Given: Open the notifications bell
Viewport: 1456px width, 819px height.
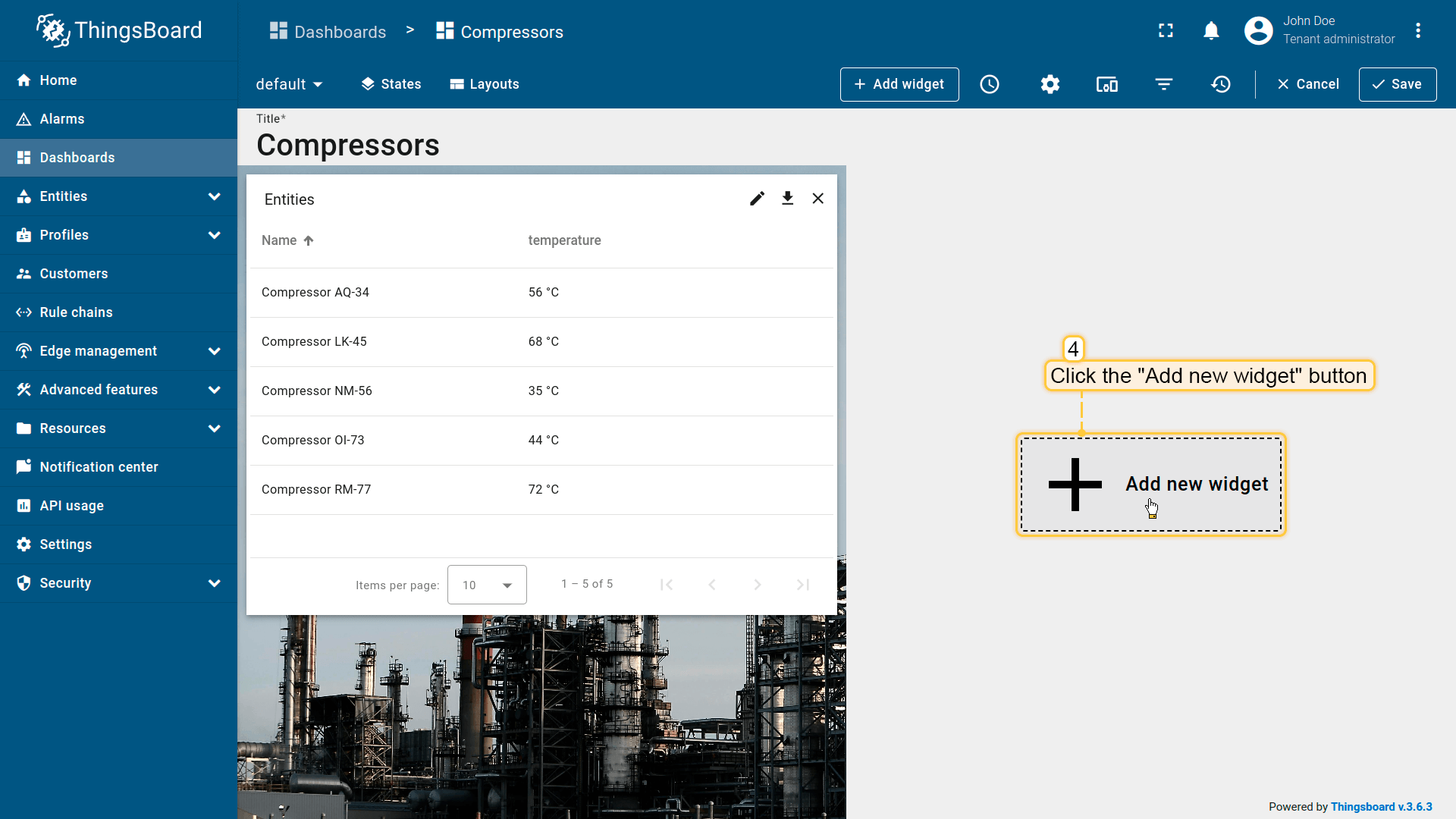Looking at the screenshot, I should 1211,31.
